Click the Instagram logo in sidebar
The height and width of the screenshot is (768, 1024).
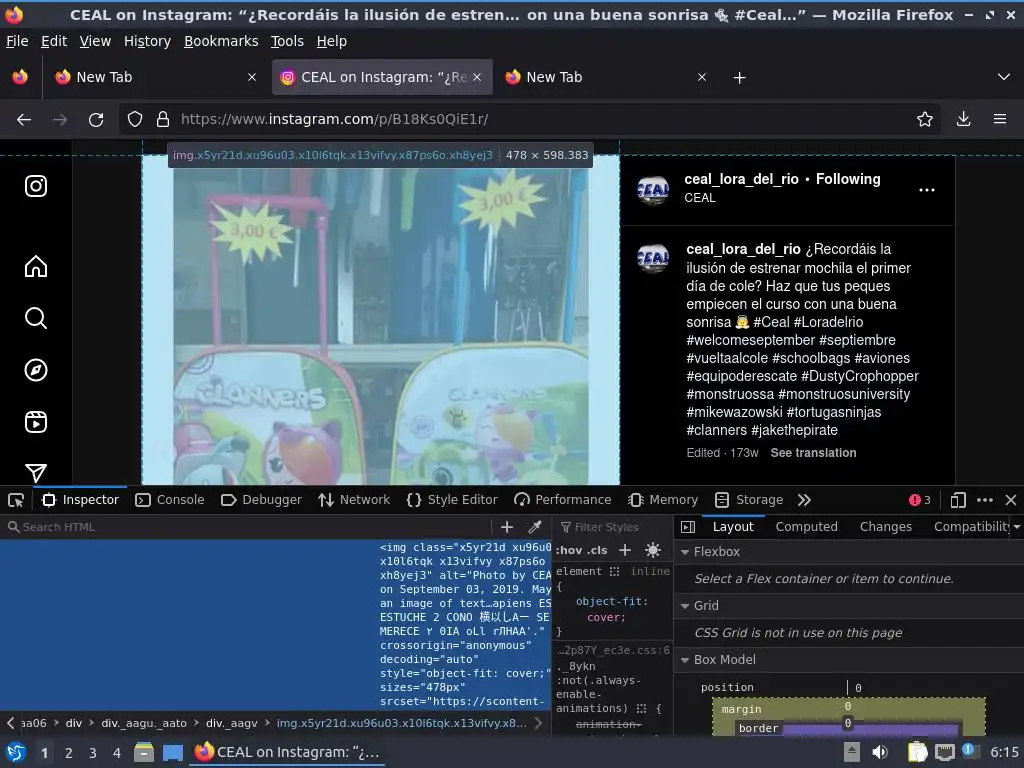pyautogui.click(x=36, y=186)
